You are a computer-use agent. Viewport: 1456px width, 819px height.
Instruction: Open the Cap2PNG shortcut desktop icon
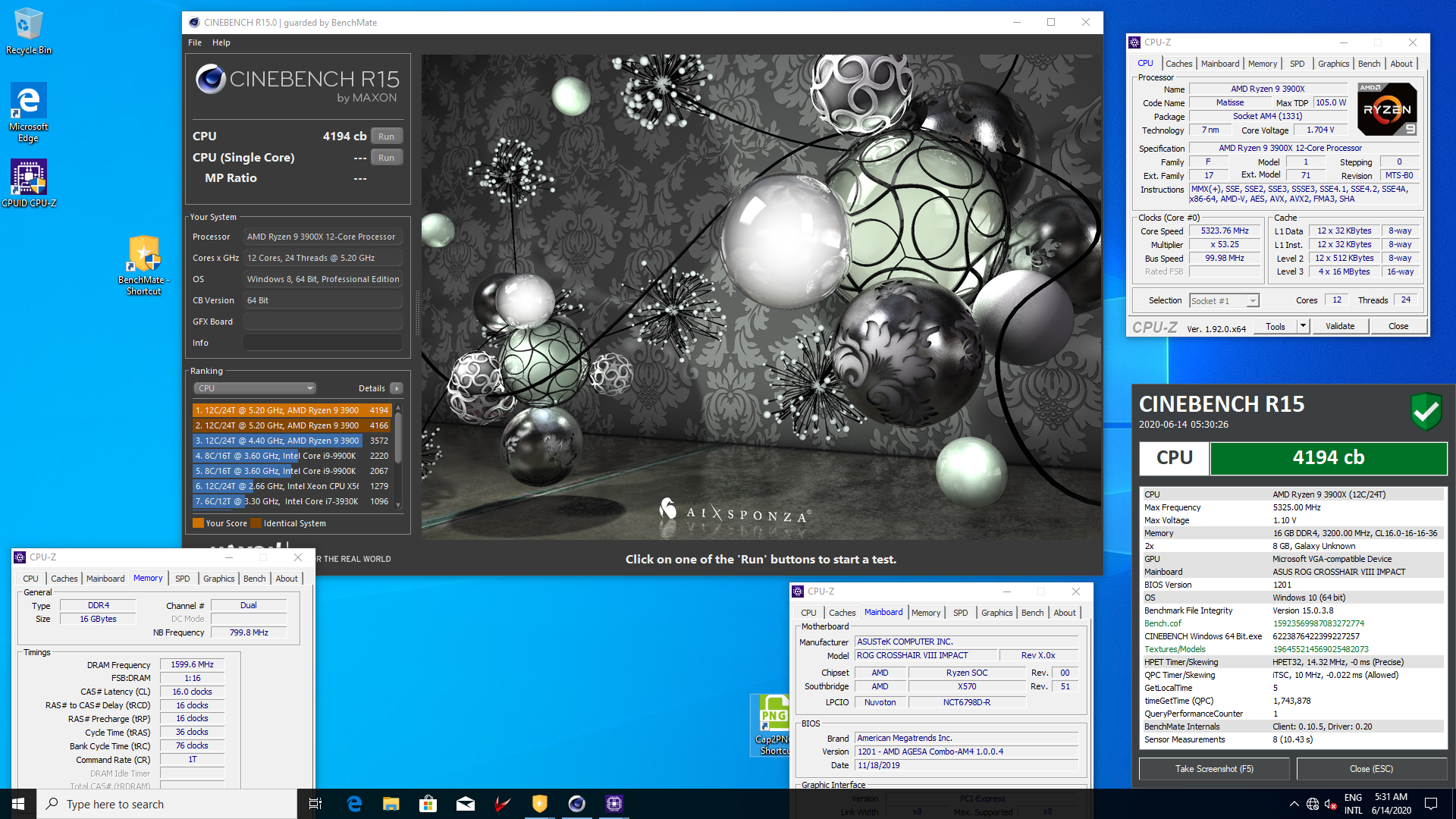coord(773,724)
